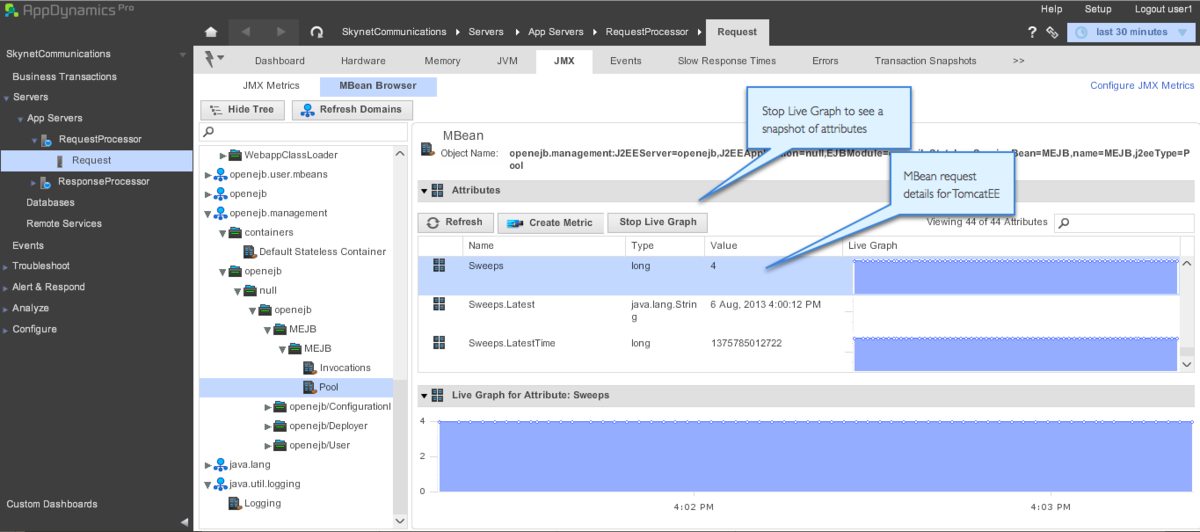
Task: Click the Request node icon in sidebar
Action: pos(60,160)
